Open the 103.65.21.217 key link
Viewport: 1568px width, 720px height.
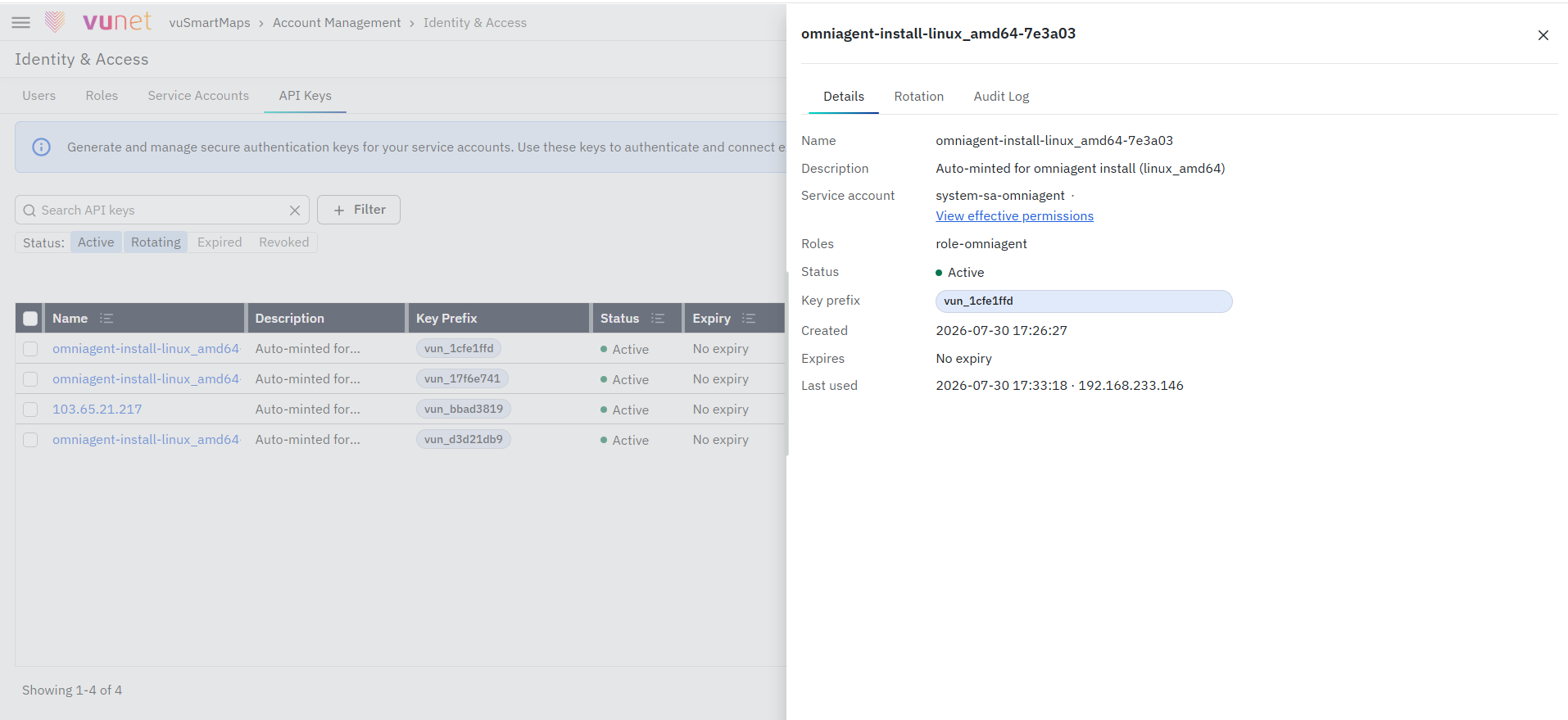tap(97, 410)
